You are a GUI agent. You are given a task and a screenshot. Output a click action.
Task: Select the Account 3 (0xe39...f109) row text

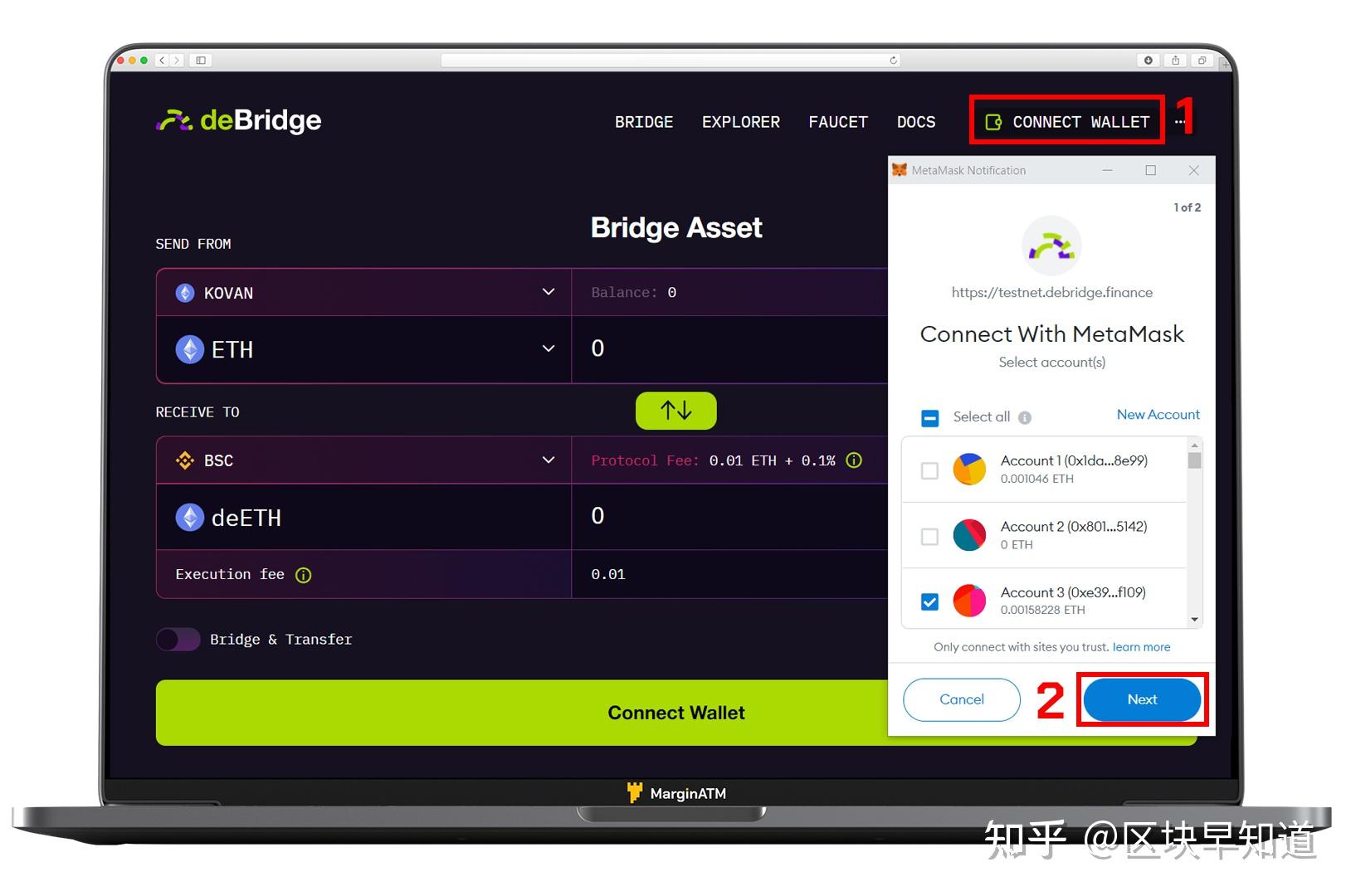[1073, 592]
